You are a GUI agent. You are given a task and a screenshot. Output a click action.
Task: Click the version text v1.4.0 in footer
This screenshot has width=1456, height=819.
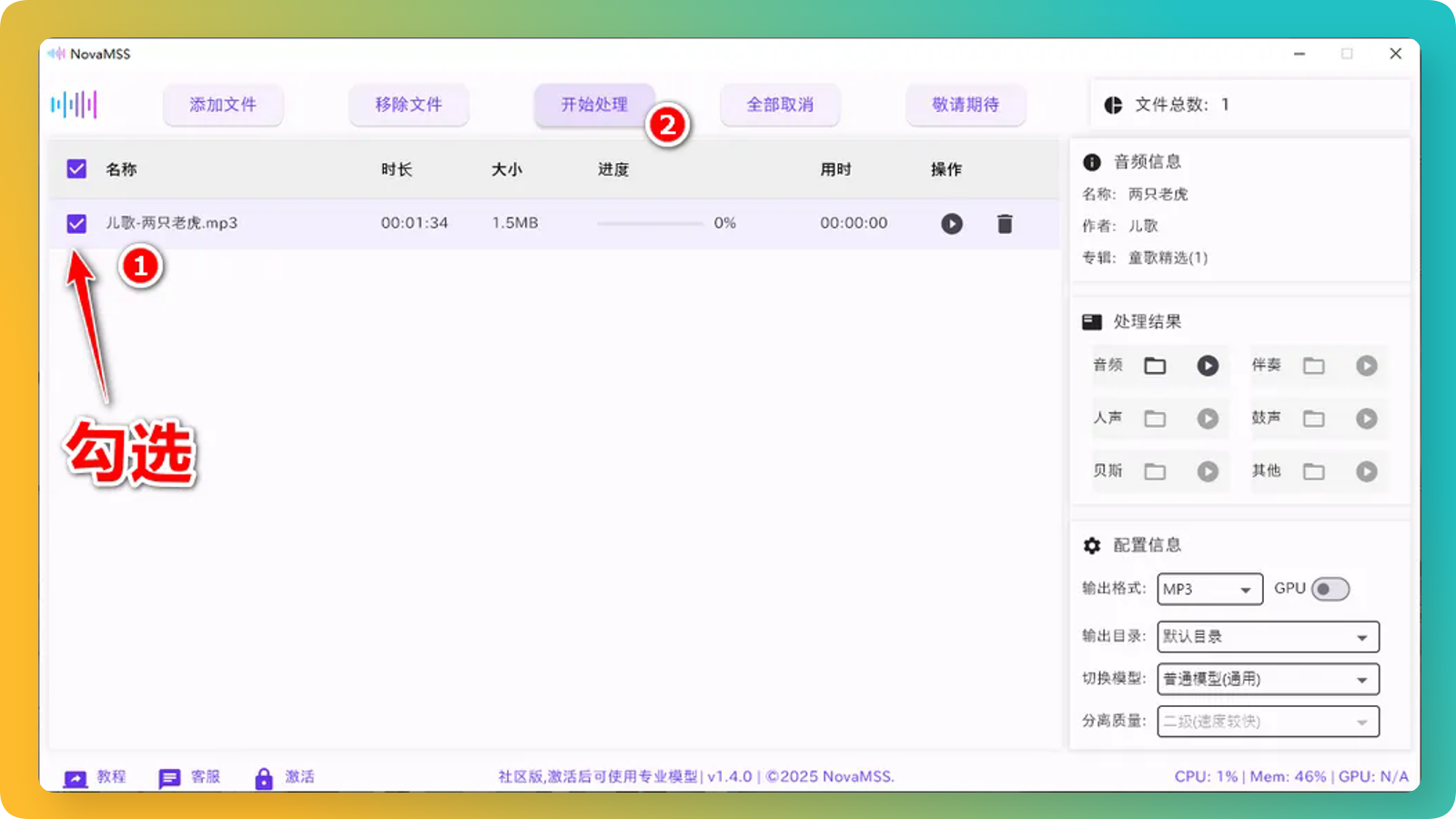(730, 777)
